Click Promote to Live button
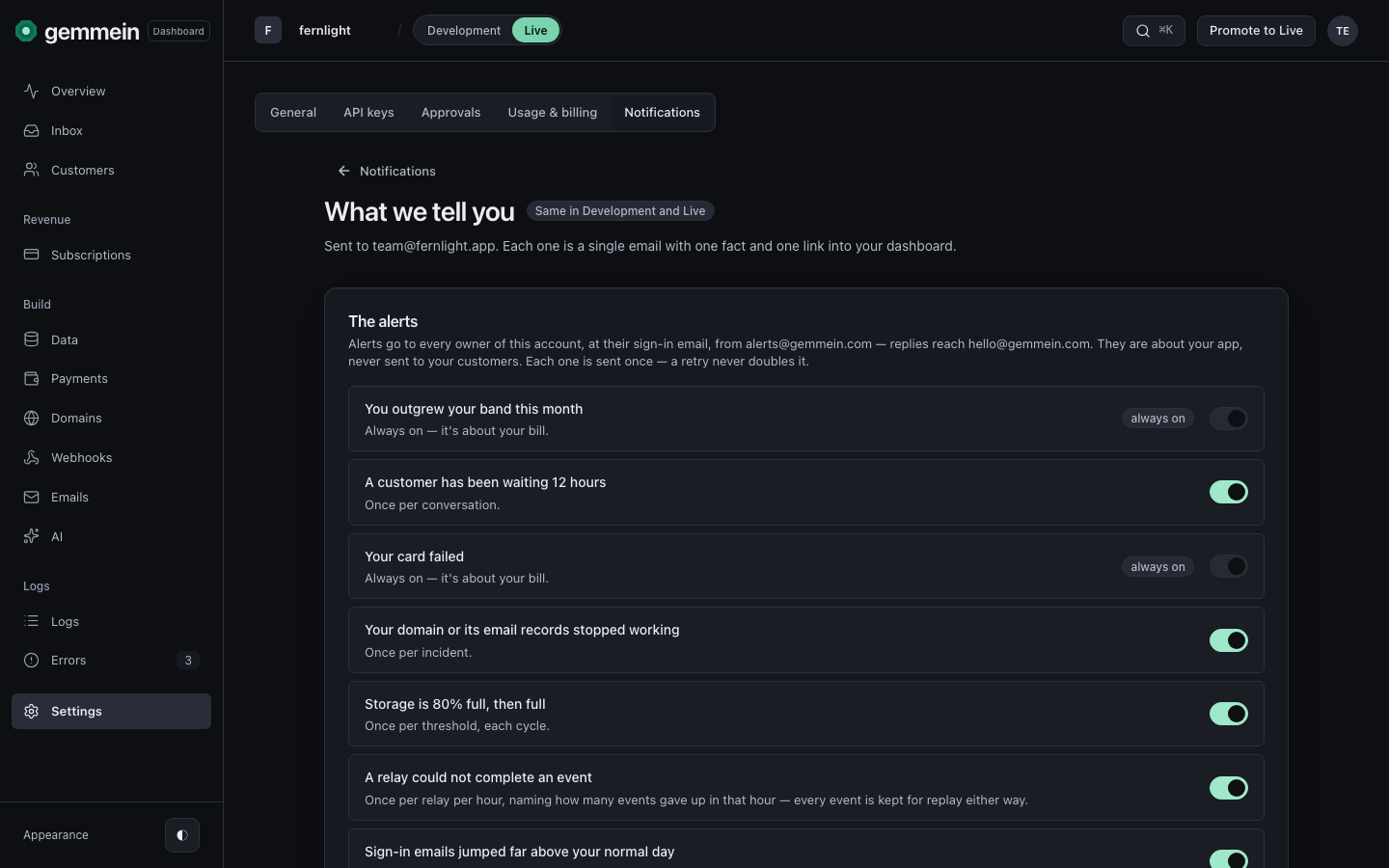The height and width of the screenshot is (868, 1389). pos(1256,31)
